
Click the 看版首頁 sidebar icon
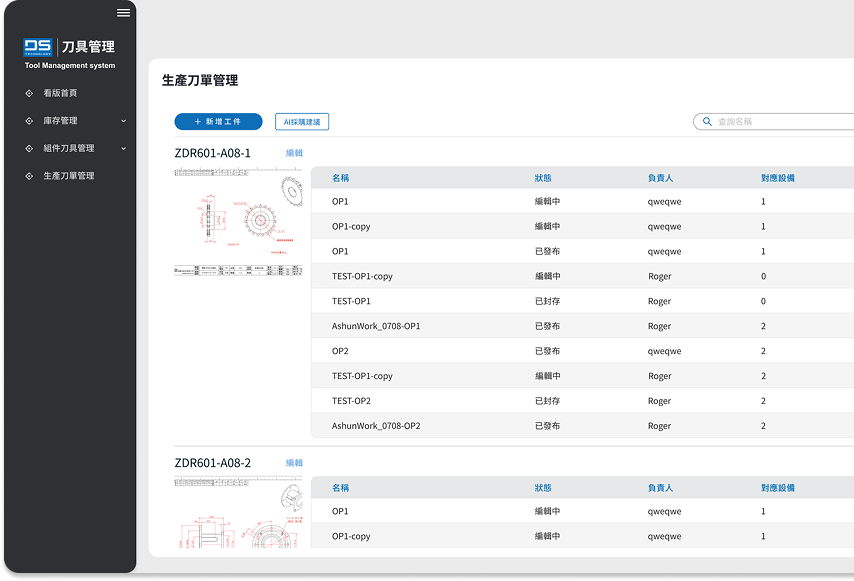[29, 93]
